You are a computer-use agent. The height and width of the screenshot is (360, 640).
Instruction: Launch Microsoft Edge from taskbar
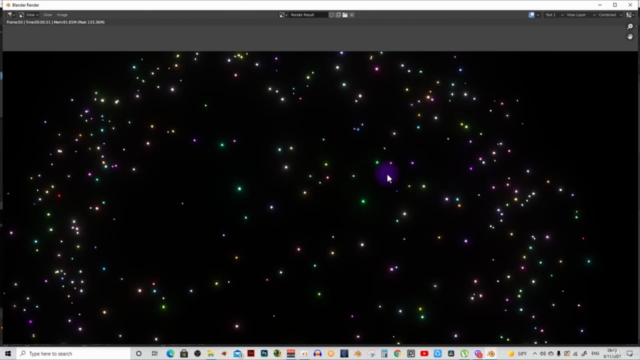tap(170, 353)
